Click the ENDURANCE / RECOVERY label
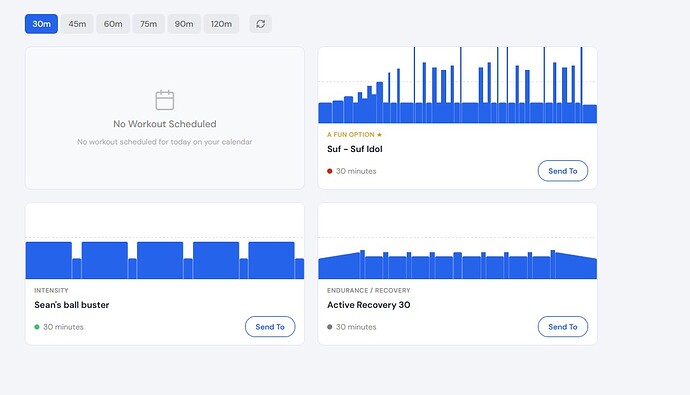690x395 pixels. pos(369,290)
